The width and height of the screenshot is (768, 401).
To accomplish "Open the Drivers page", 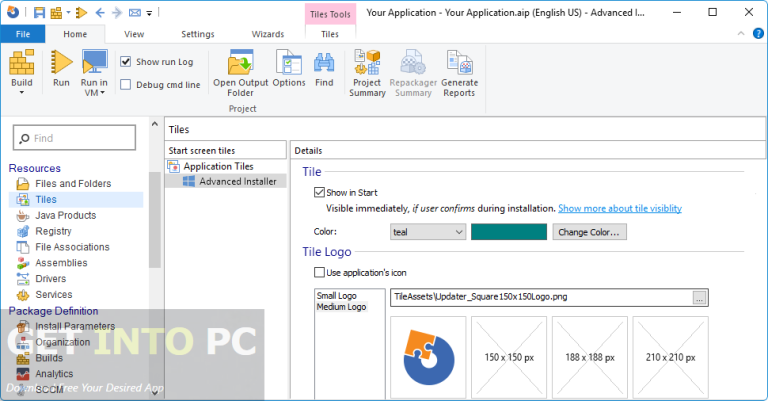I will (x=50, y=279).
